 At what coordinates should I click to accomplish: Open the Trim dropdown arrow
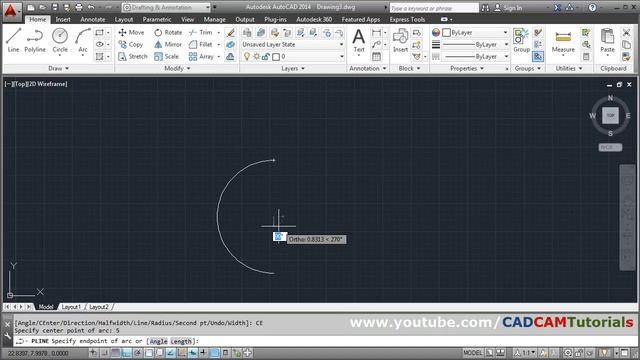[219, 32]
